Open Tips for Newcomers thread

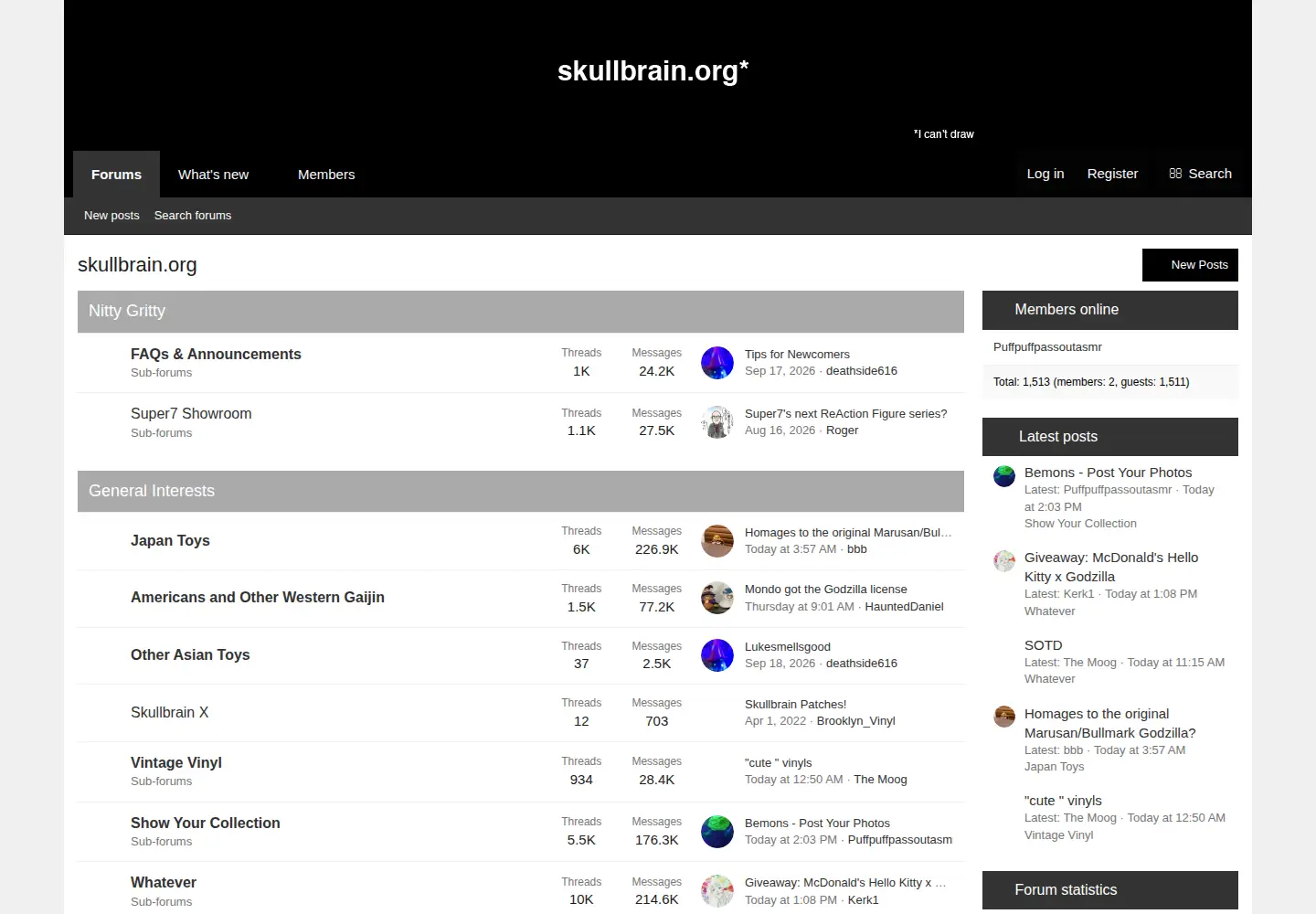tap(797, 355)
